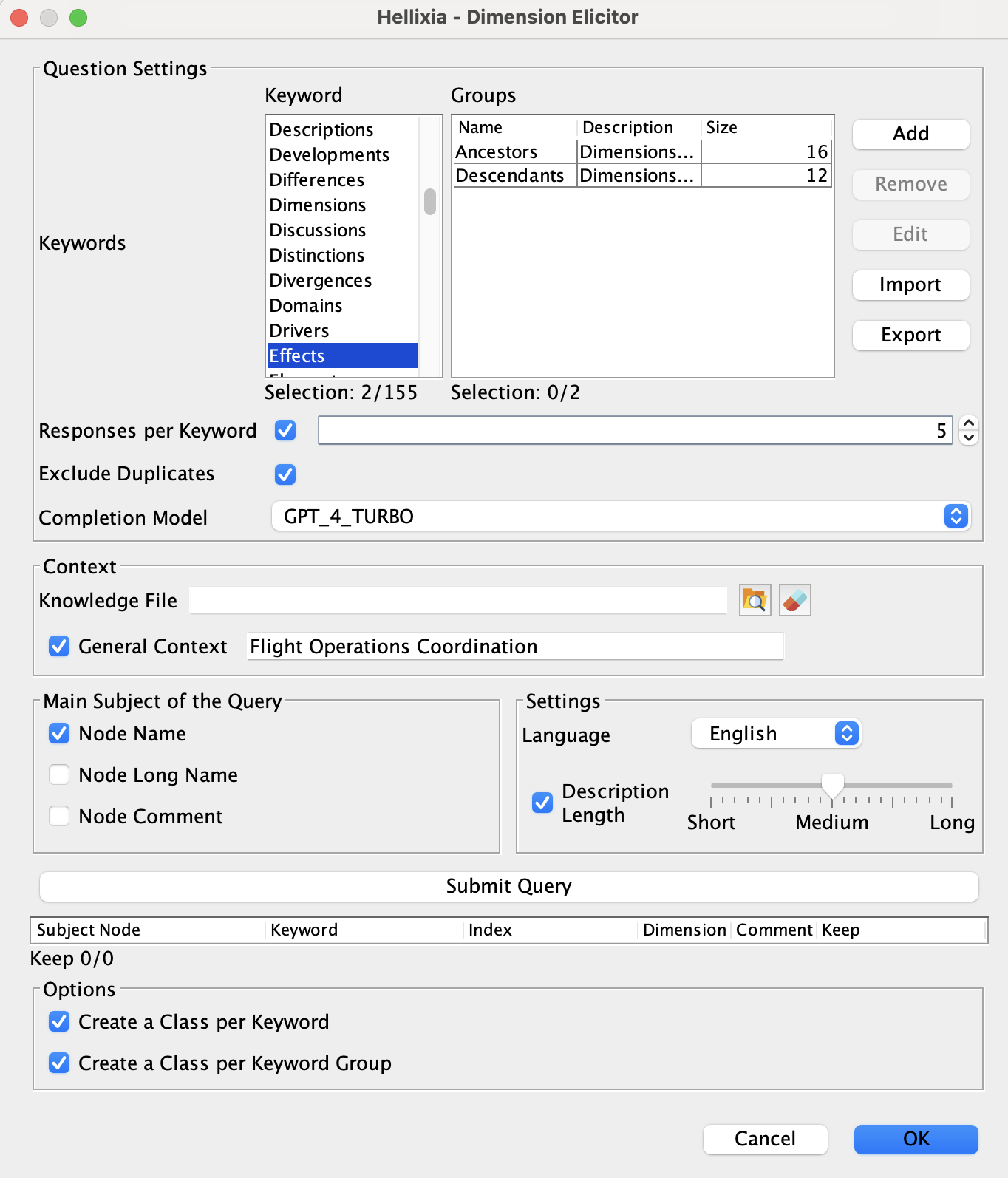Uncheck Exclude Duplicates checkbox
Screen dimensions: 1008x1178
point(285,474)
